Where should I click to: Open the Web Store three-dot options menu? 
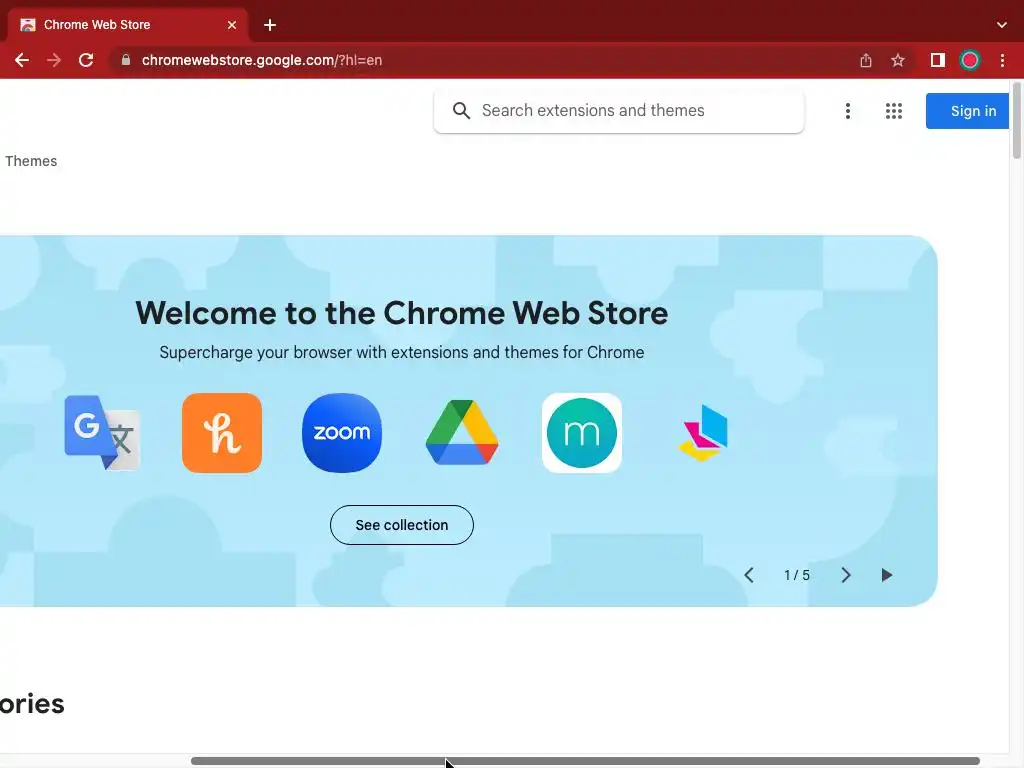[x=848, y=111]
